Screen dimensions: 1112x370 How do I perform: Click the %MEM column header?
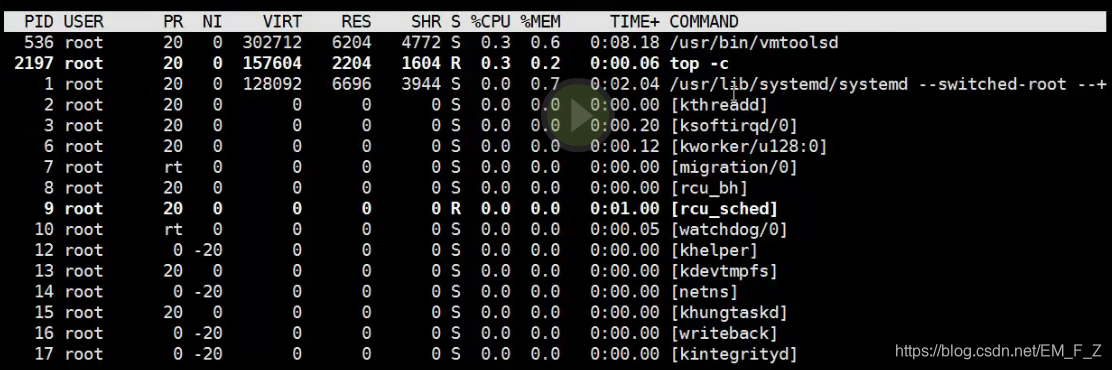pos(540,22)
